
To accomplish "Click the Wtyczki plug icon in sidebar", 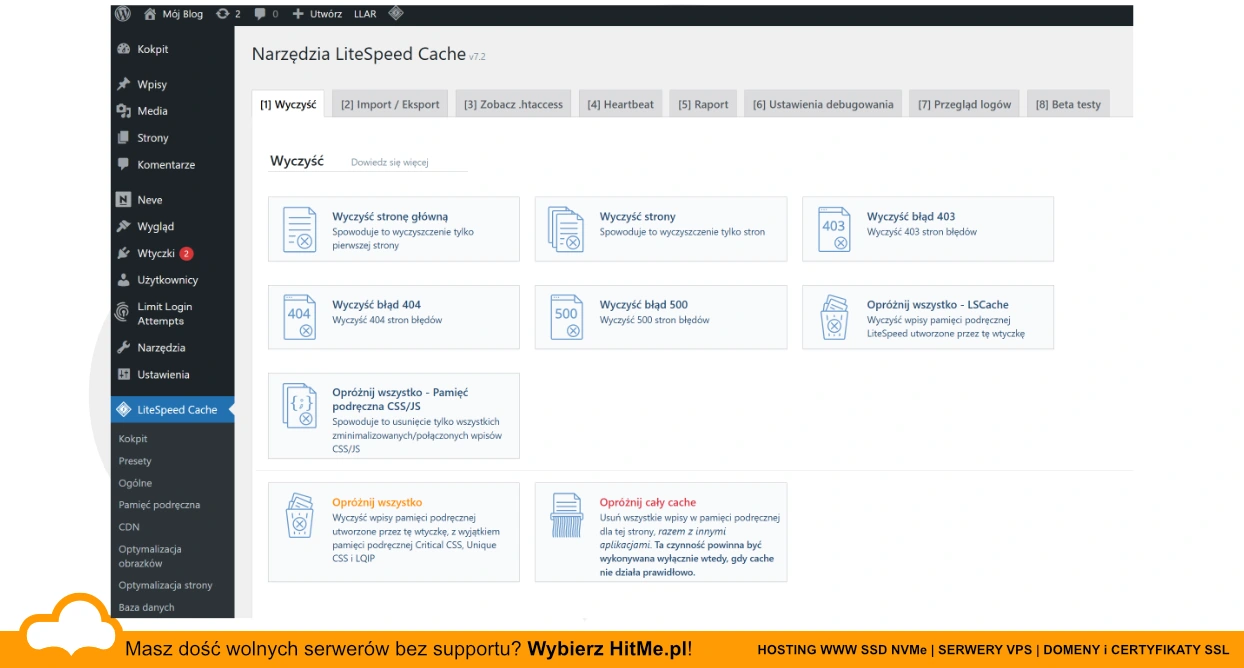I will (124, 254).
